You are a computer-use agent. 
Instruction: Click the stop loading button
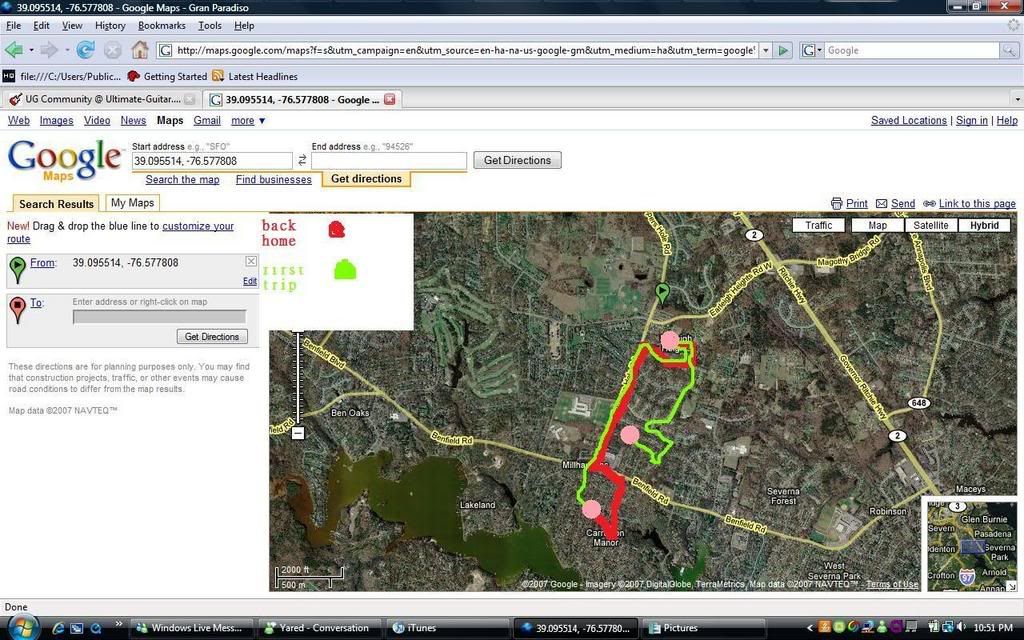113,50
